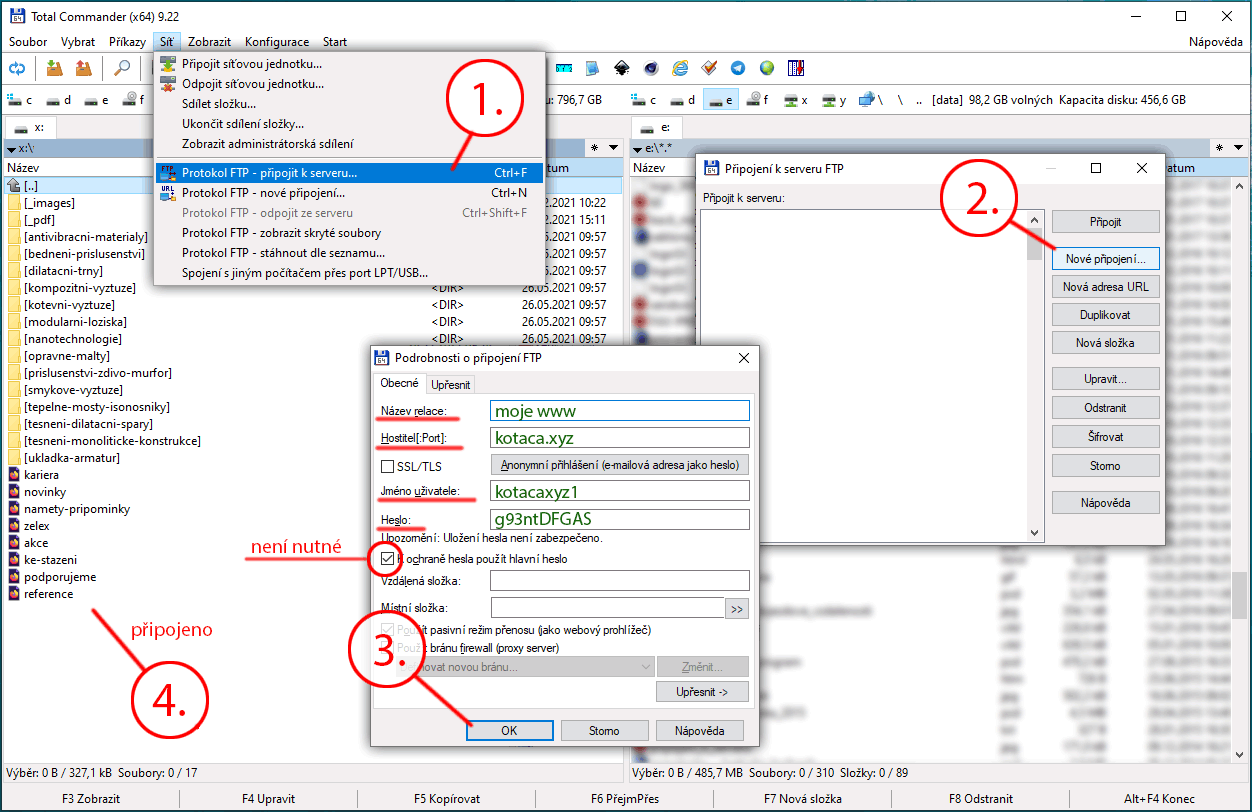This screenshot has width=1252, height=812.
Task: Select 'Protokol FTP - nové připojení...' menu item
Action: (x=263, y=193)
